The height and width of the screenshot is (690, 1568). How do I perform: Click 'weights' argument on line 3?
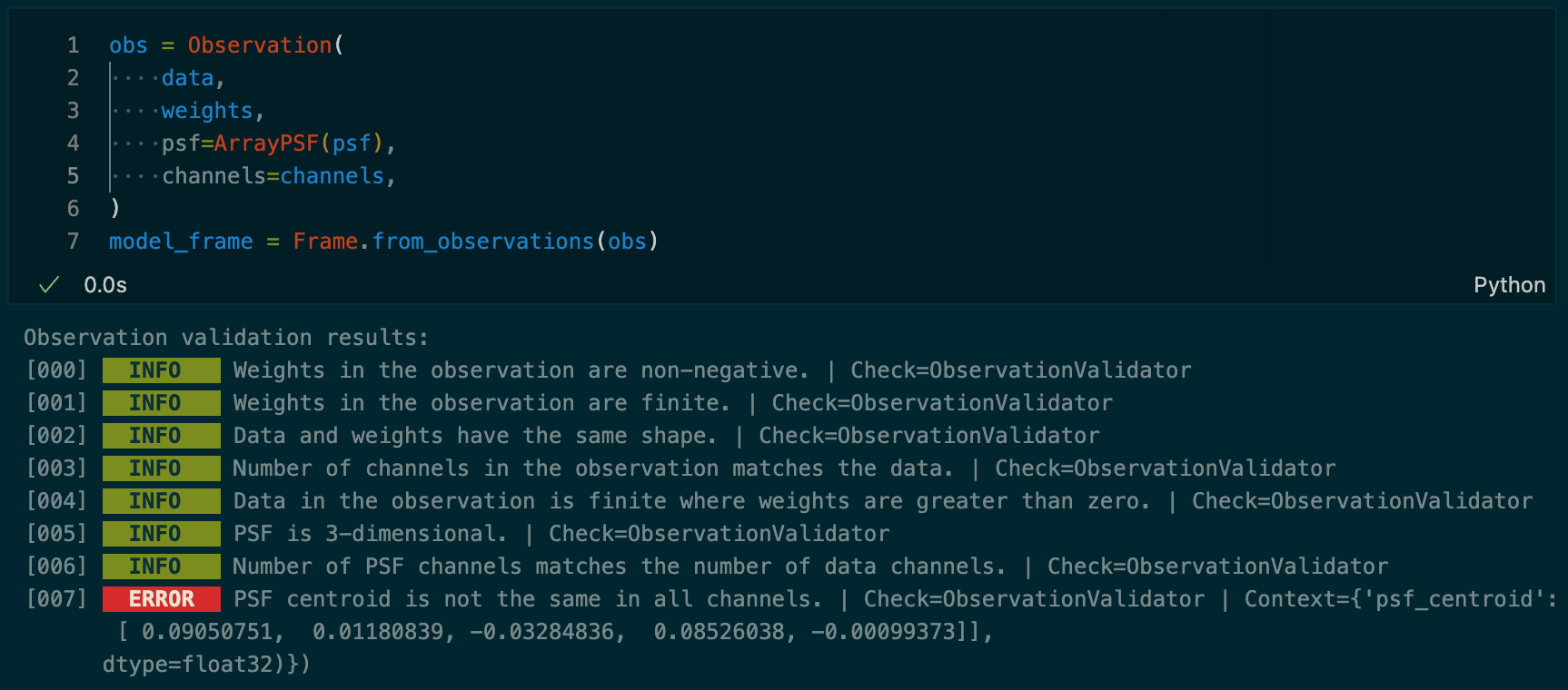(207, 111)
